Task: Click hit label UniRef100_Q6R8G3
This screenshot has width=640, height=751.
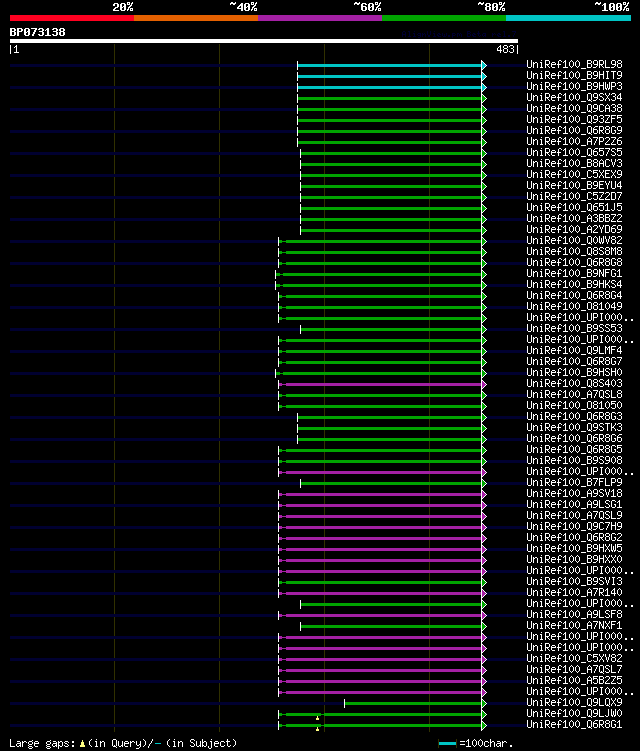Action: point(574,417)
